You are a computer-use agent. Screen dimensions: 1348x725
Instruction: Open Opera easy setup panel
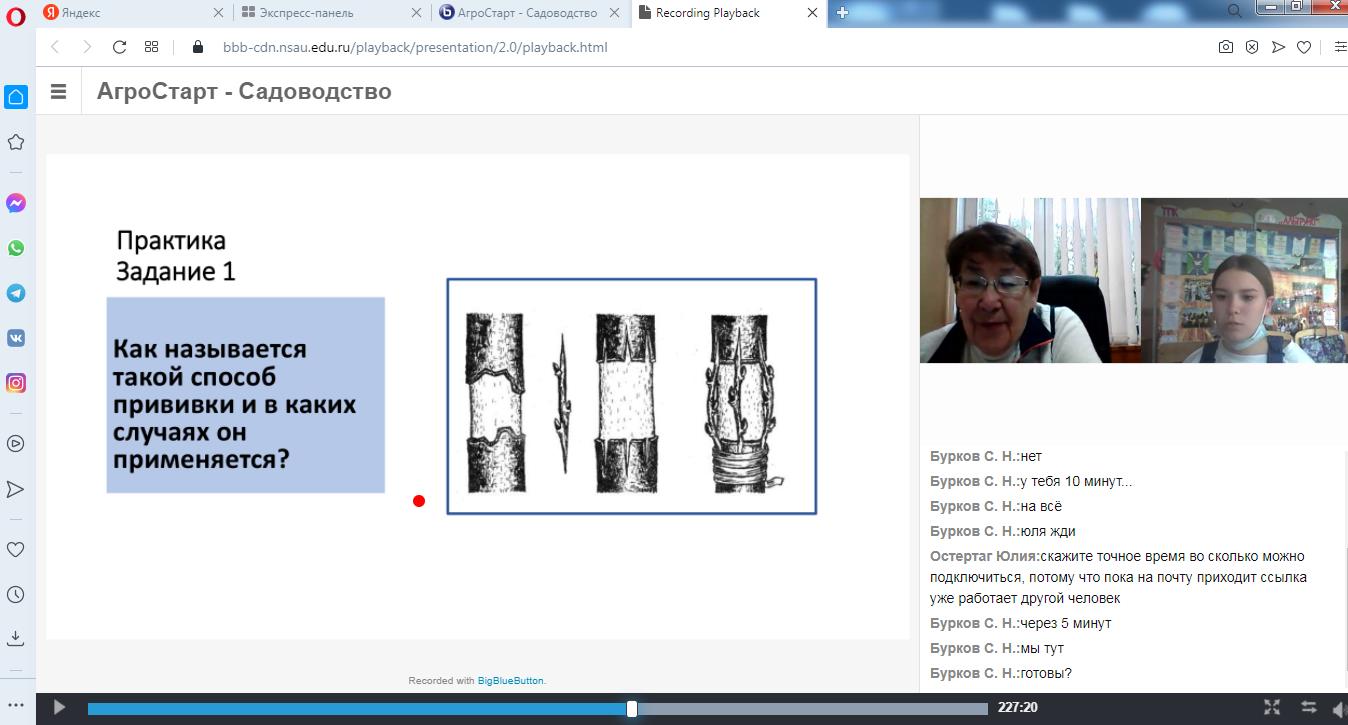pos(1339,47)
